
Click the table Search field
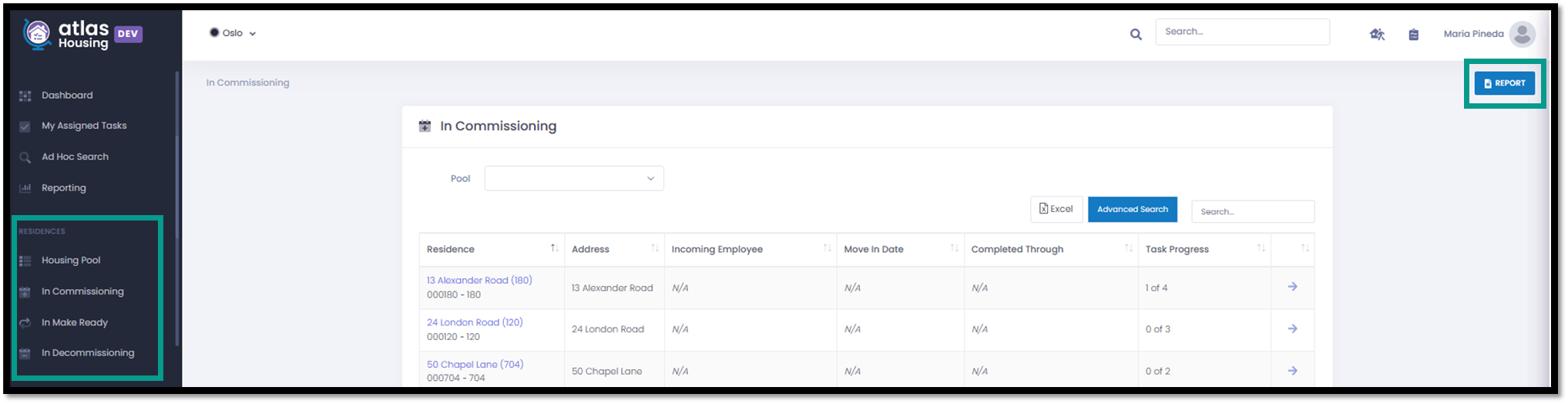pos(1253,211)
